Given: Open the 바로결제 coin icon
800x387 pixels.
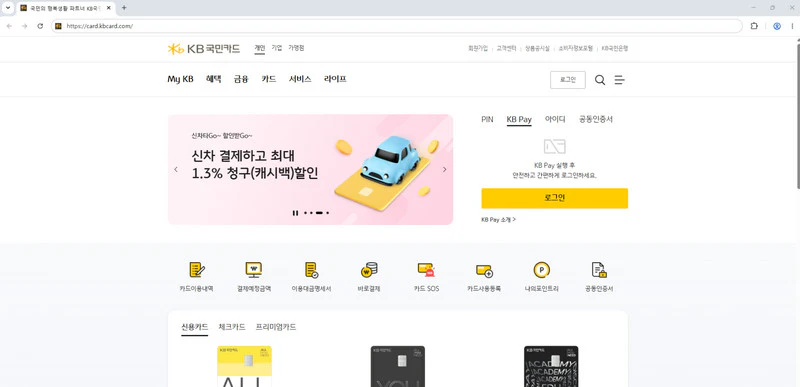Looking at the screenshot, I should (369, 270).
